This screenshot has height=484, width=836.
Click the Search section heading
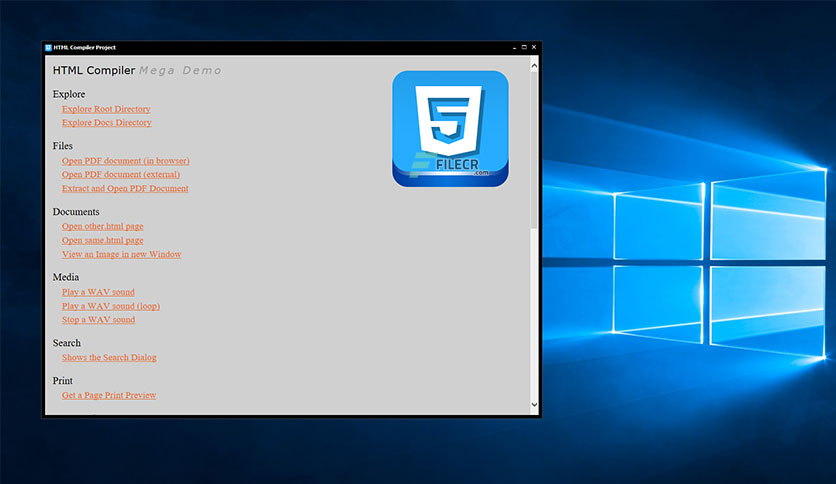click(67, 343)
